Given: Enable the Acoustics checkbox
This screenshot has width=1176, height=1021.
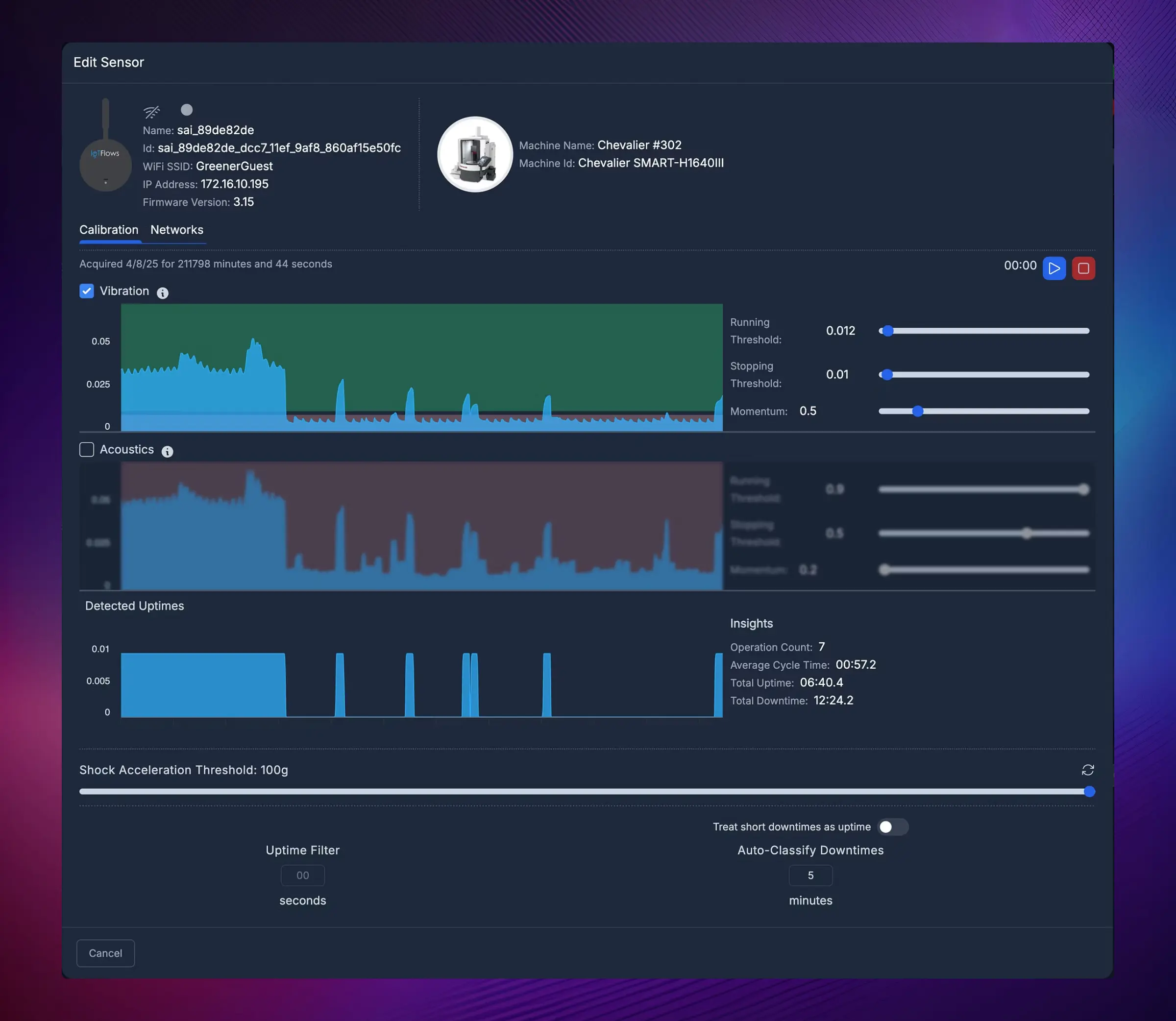Looking at the screenshot, I should pos(86,450).
